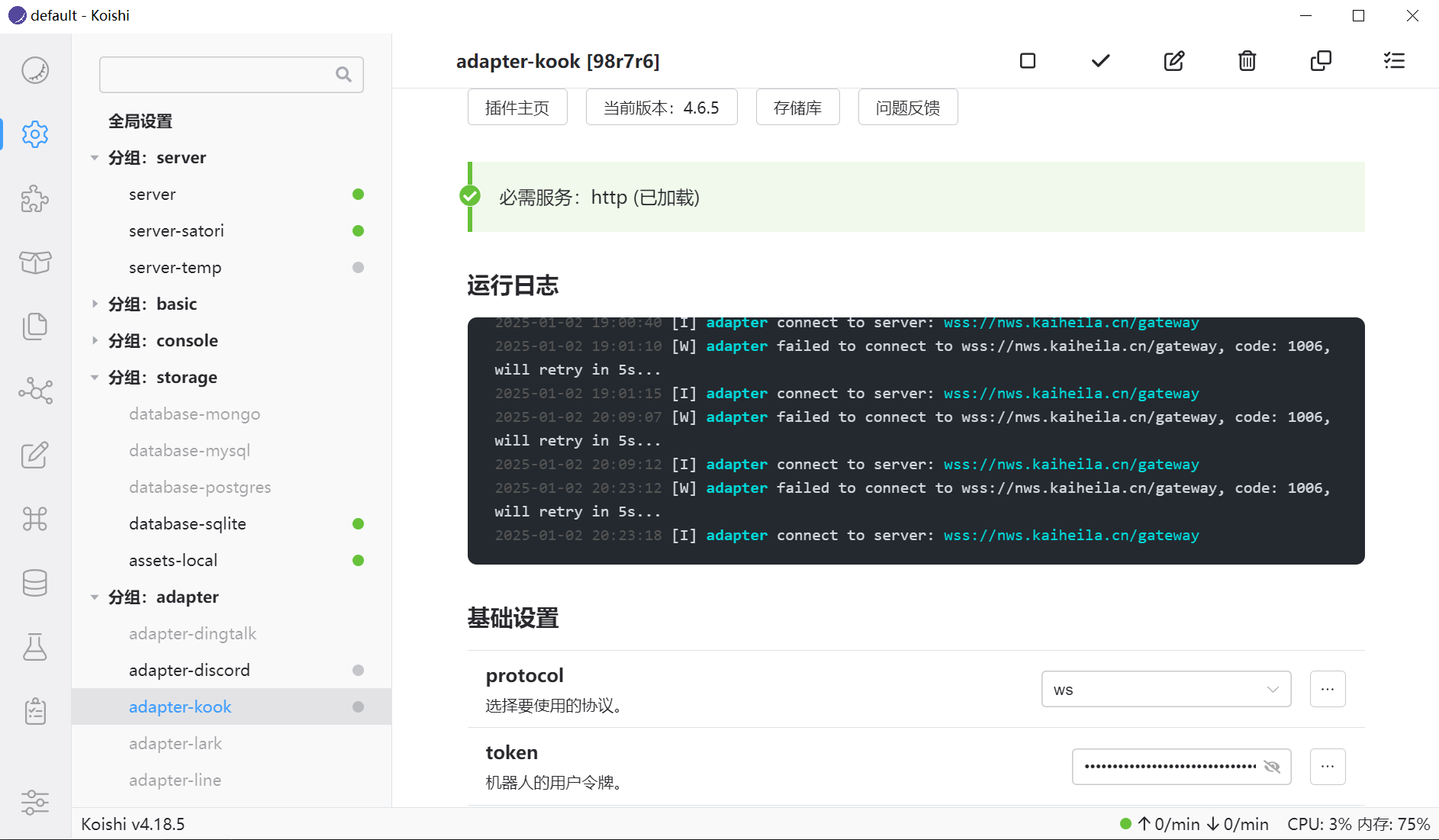Select adapter-lark in the tree

[232, 743]
